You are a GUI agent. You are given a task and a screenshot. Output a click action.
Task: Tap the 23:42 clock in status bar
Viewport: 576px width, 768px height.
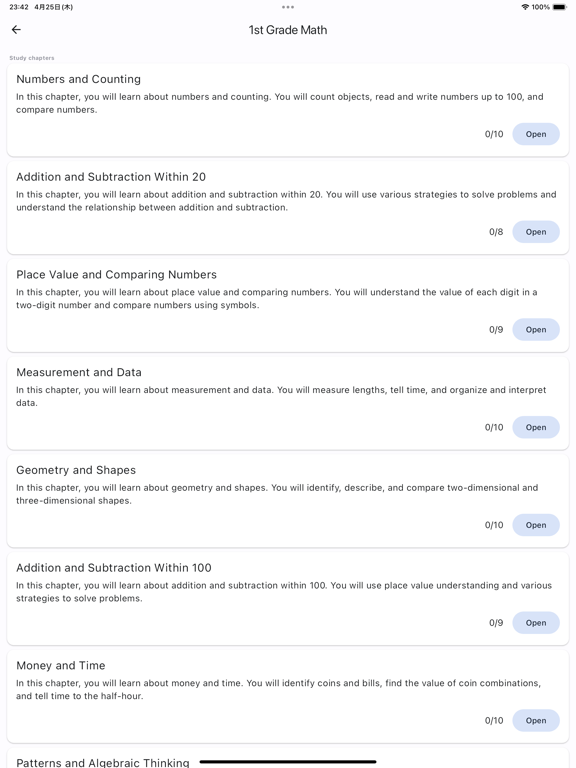pyautogui.click(x=19, y=7)
